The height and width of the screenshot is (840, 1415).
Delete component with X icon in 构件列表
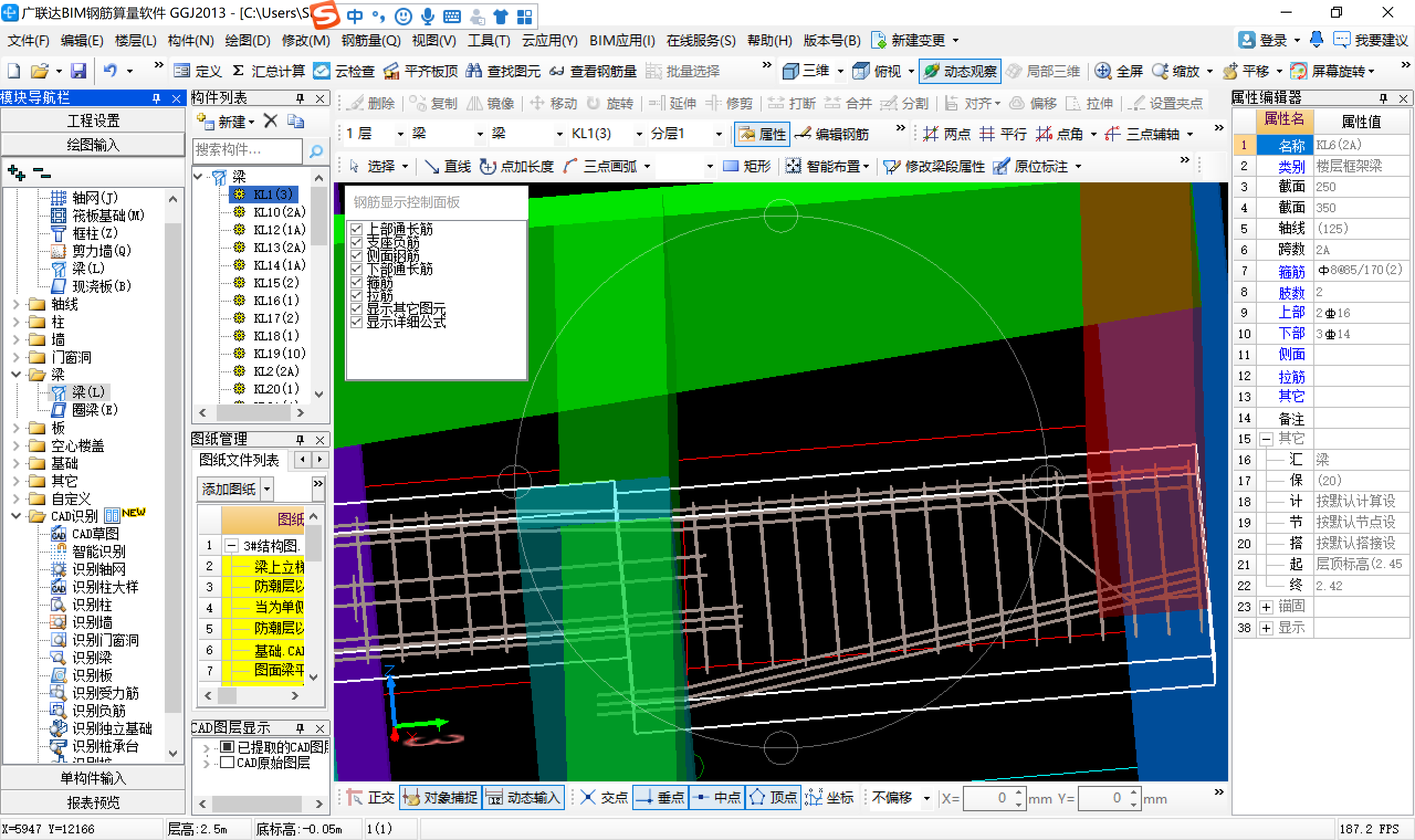tap(270, 121)
